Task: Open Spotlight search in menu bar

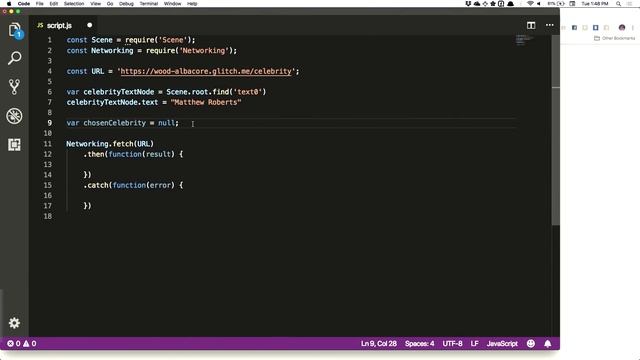Action: 618,4
